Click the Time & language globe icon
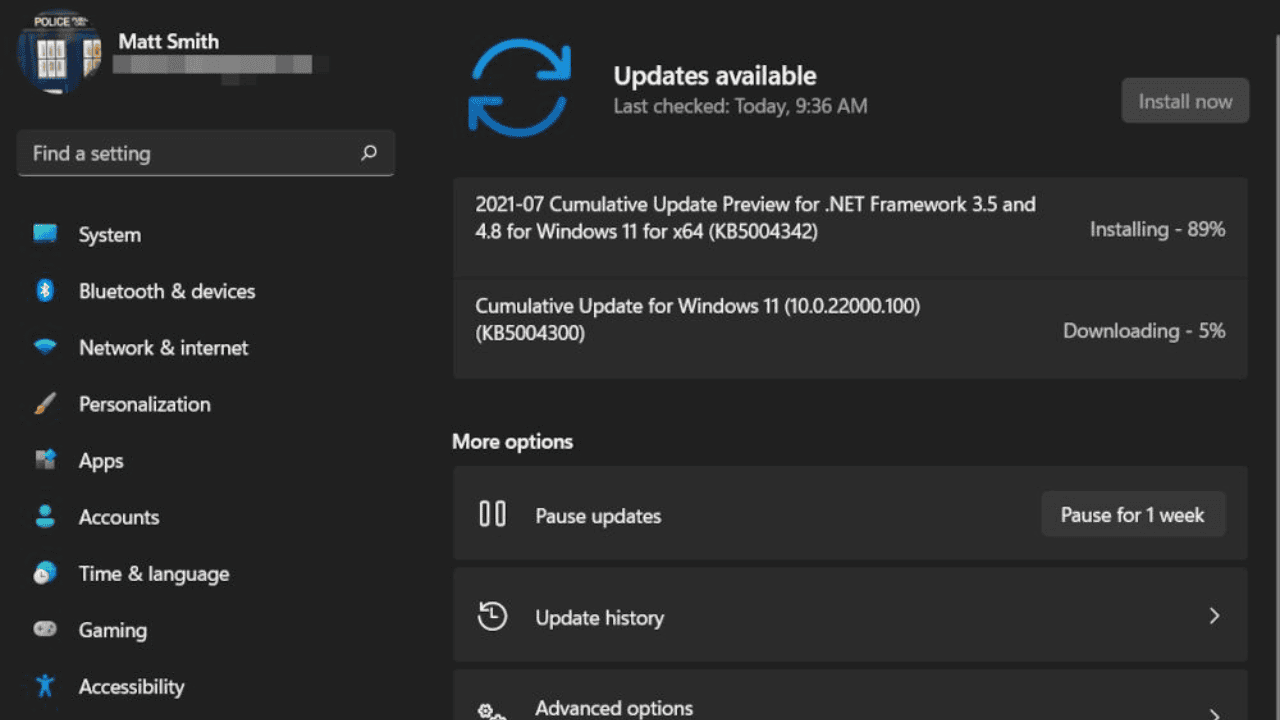This screenshot has height=720, width=1280. (45, 573)
